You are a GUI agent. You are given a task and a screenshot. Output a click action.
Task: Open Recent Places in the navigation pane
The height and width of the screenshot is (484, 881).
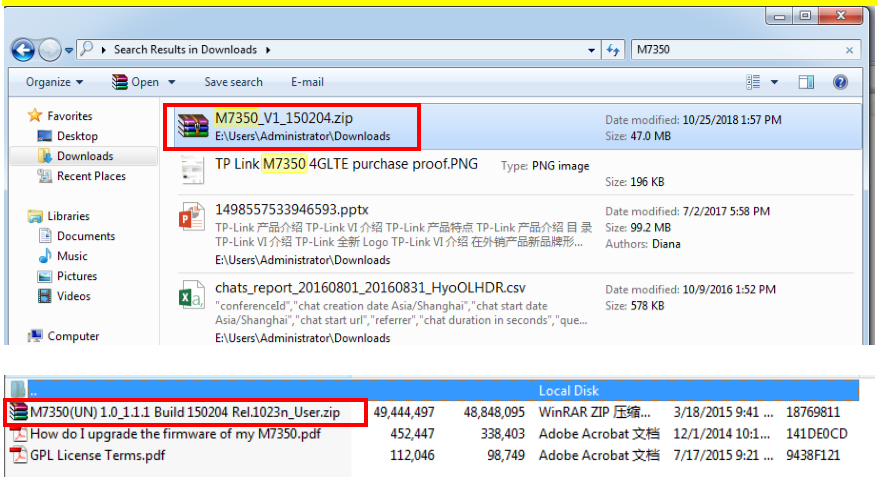coord(91,177)
